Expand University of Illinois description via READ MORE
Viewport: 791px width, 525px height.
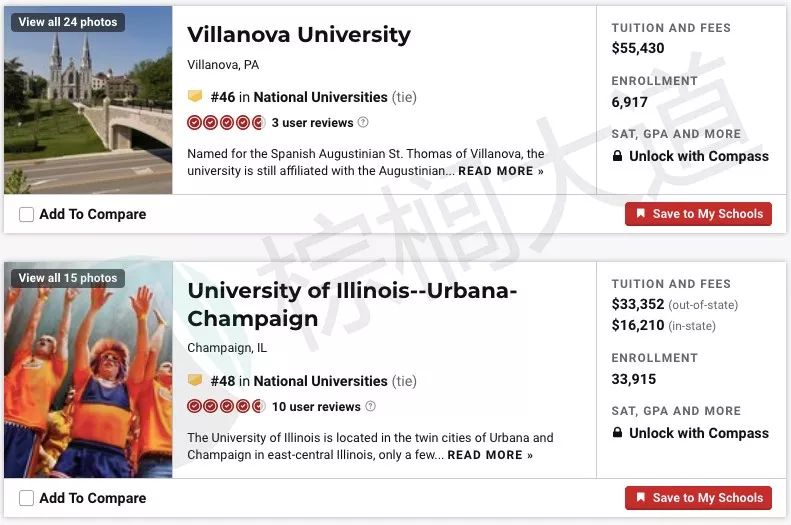click(490, 455)
